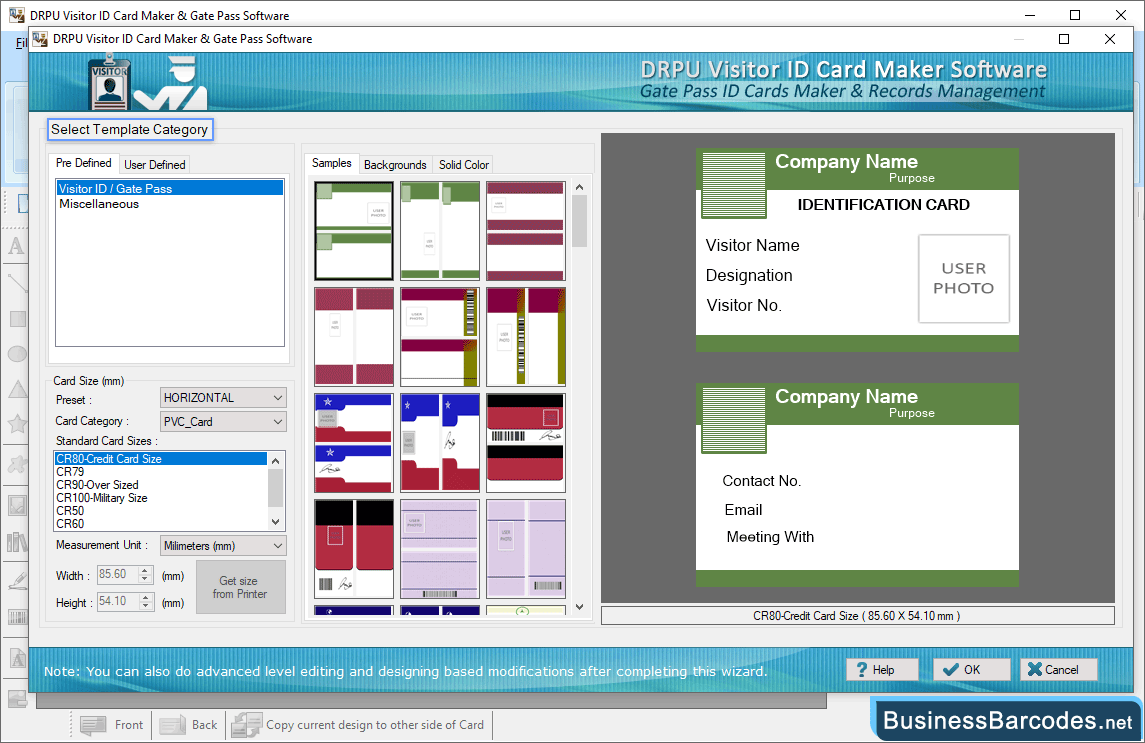Image resolution: width=1145 pixels, height=743 pixels.
Task: Select the image insert tool
Action: [x=16, y=506]
